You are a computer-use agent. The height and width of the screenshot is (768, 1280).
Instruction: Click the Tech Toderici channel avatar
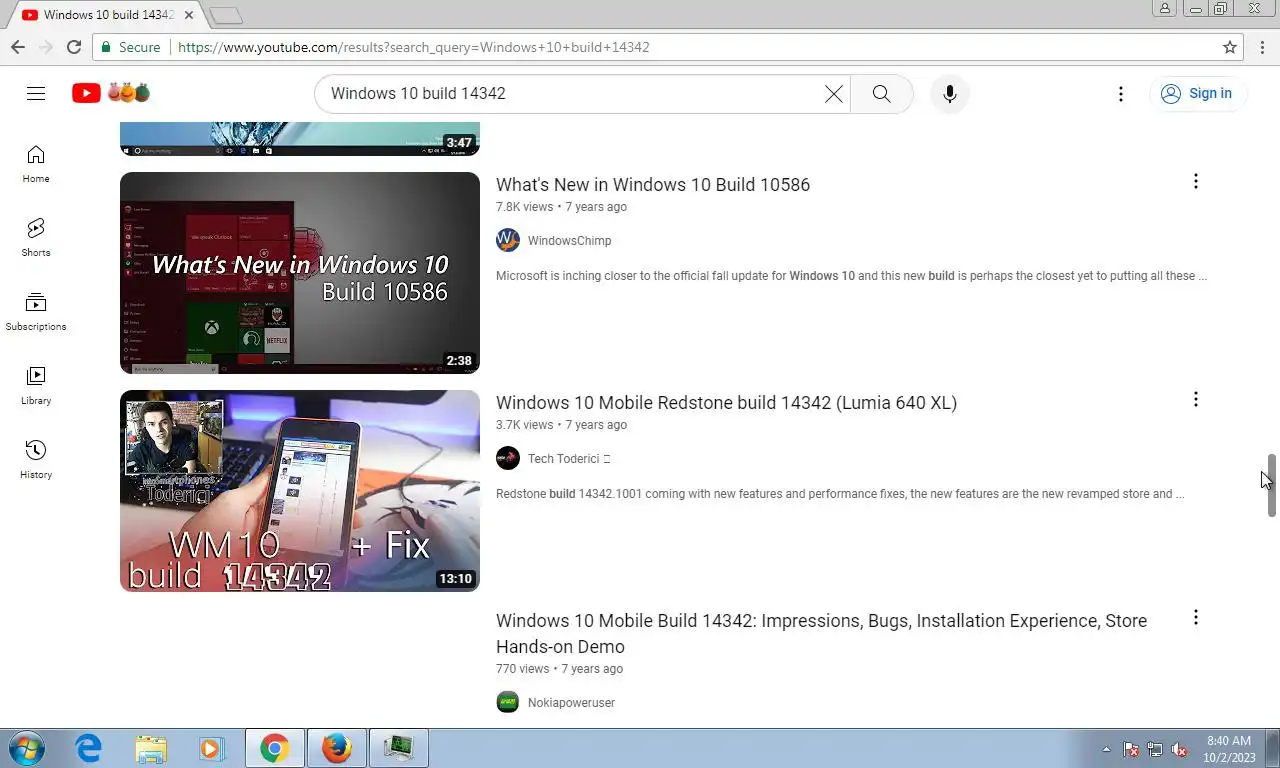coord(508,458)
